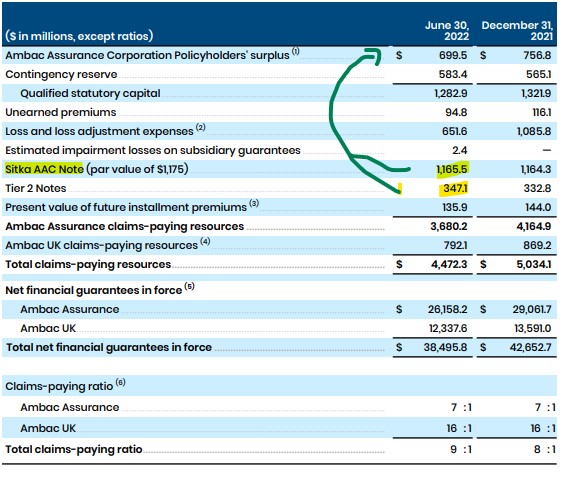Click highlighted Tier 2 value 347.1
The width and height of the screenshot is (579, 480).
pyautogui.click(x=455, y=188)
